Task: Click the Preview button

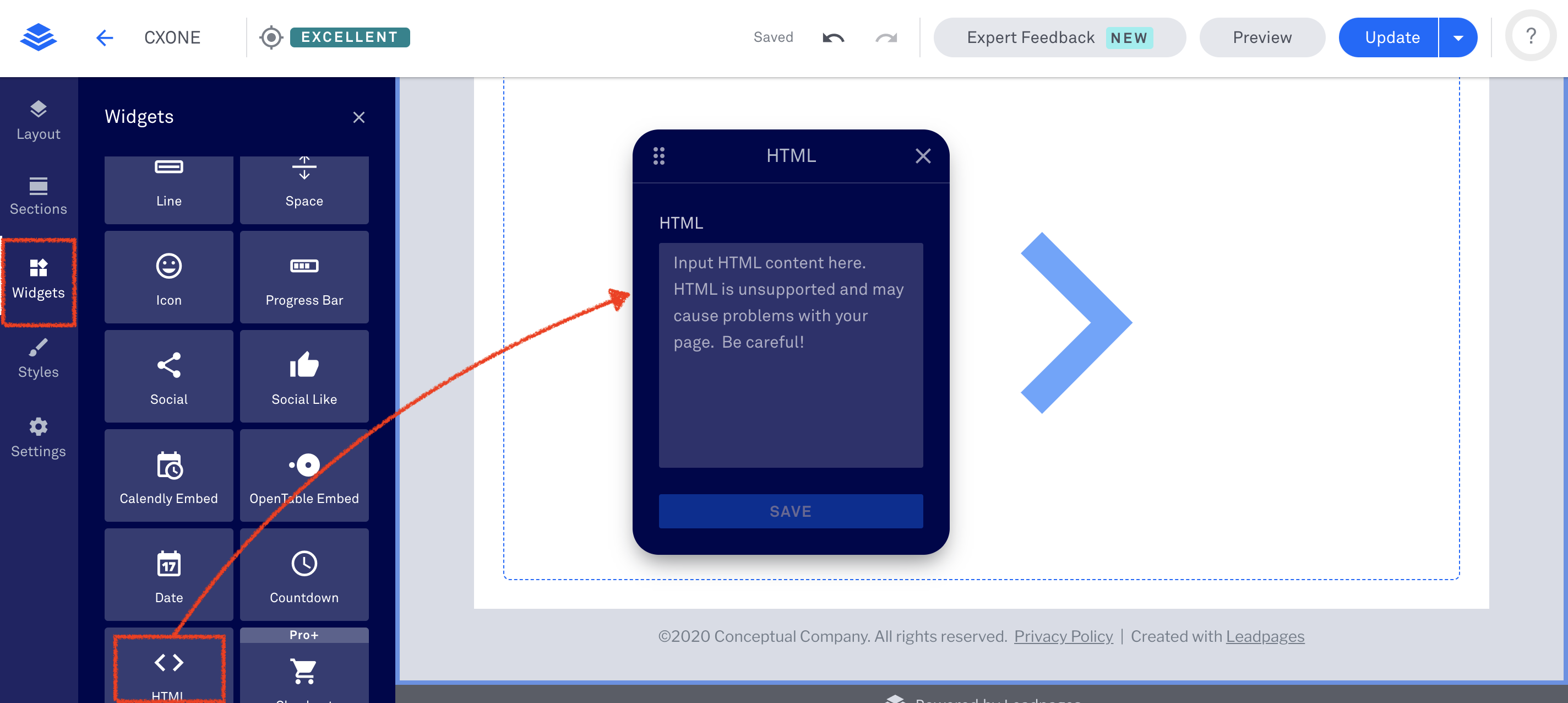Action: click(x=1262, y=37)
